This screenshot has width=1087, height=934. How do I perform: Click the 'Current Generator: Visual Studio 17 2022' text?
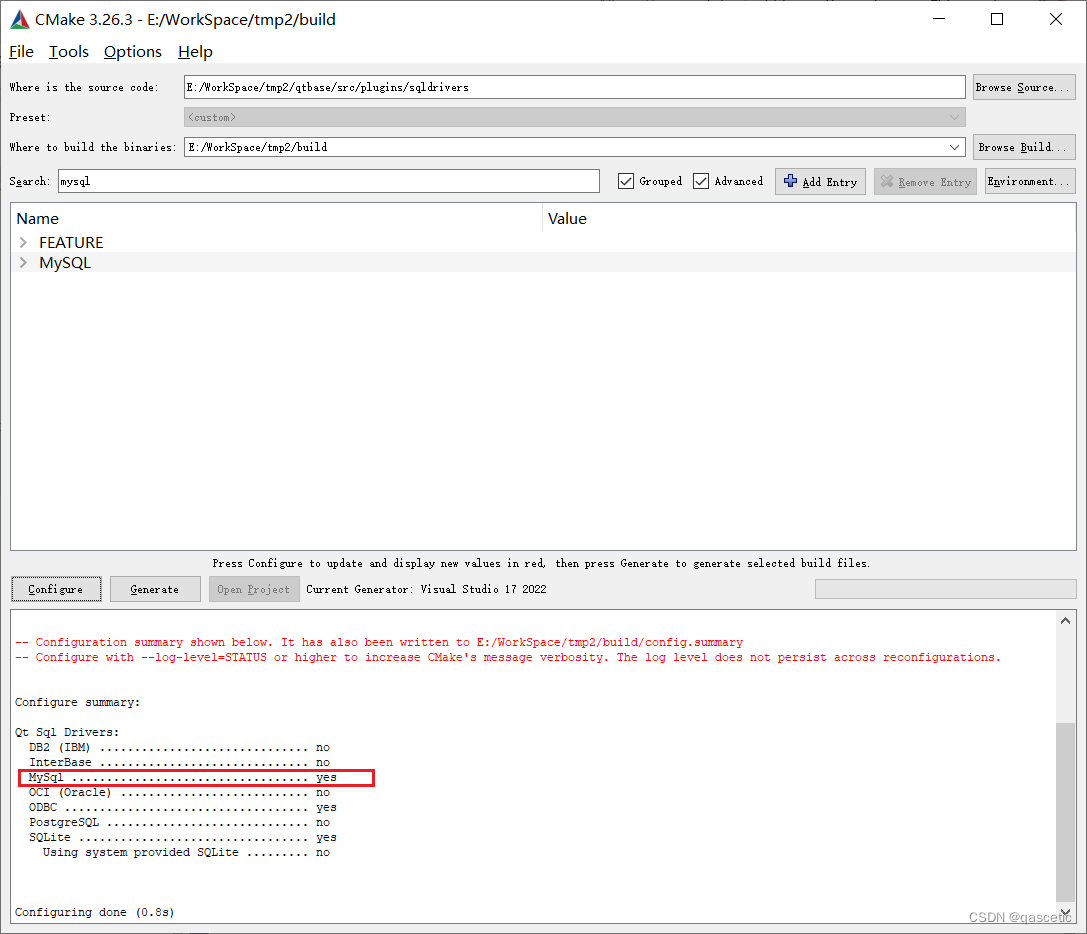426,589
